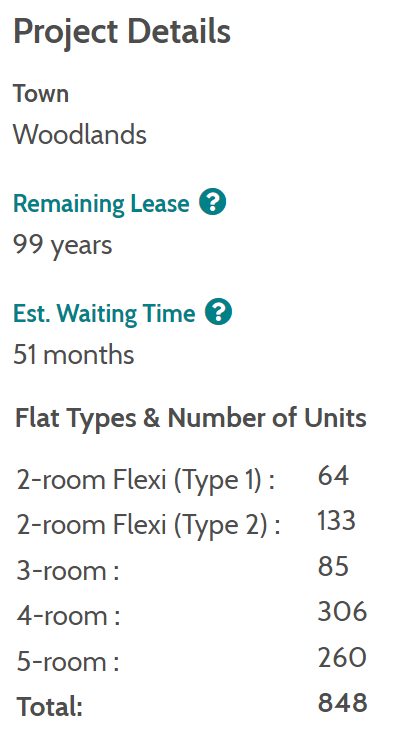Viewport: 394px width, 744px height.
Task: Open the Est. Waiting Time help icon
Action: [218, 312]
